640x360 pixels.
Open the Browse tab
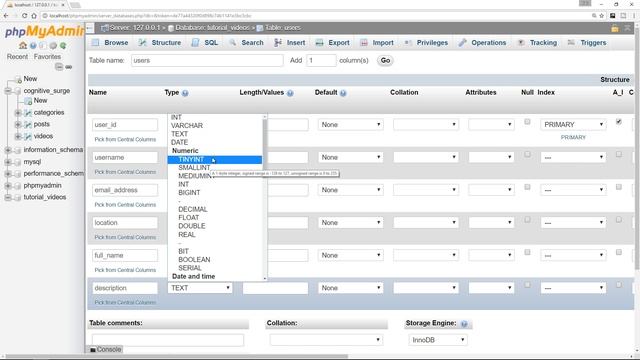110,42
